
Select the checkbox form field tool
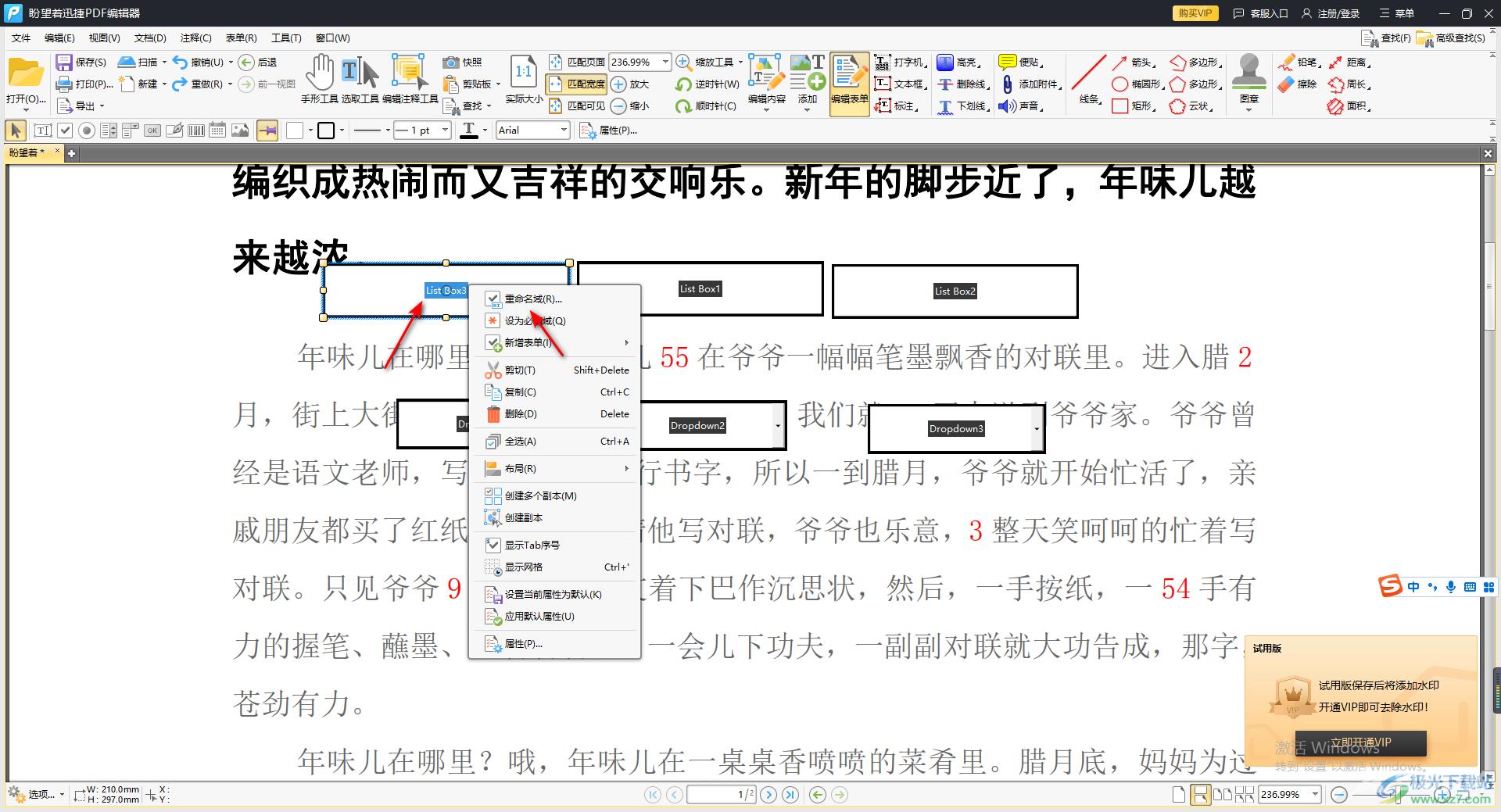pos(65,131)
